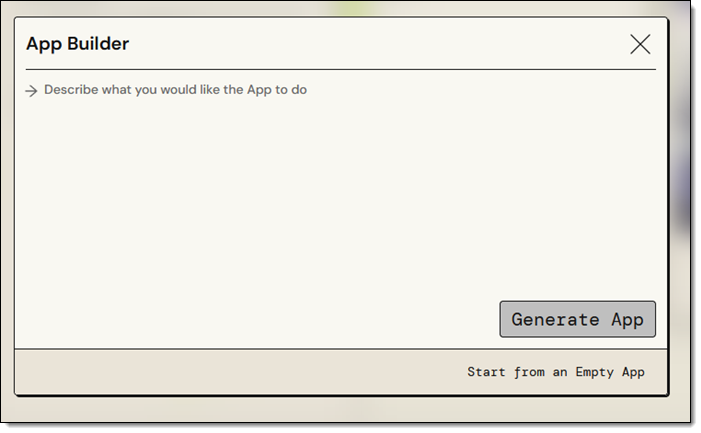Click the 'Empty App' words in the footer link

coord(610,372)
